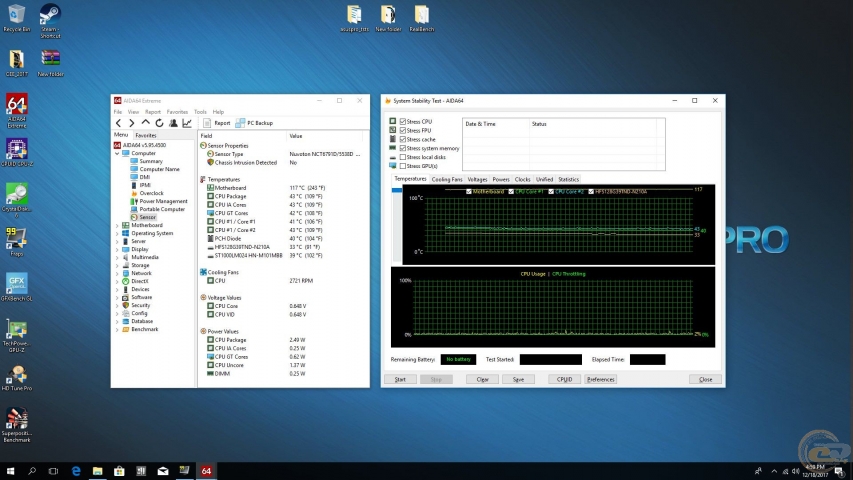Open the CPUID CPU-Z desktop icon

[x=16, y=152]
